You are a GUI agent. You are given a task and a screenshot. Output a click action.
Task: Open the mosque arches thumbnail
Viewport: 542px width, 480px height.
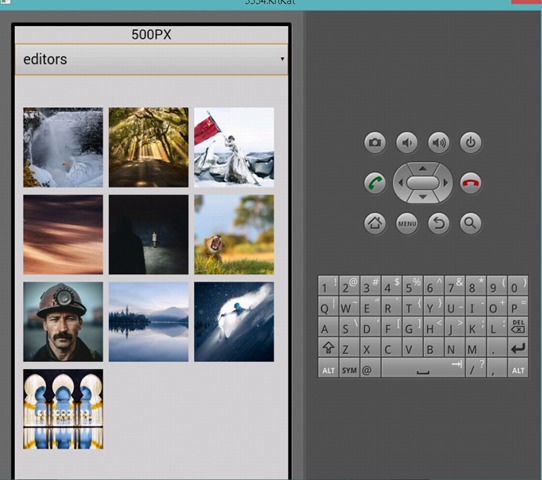click(63, 409)
